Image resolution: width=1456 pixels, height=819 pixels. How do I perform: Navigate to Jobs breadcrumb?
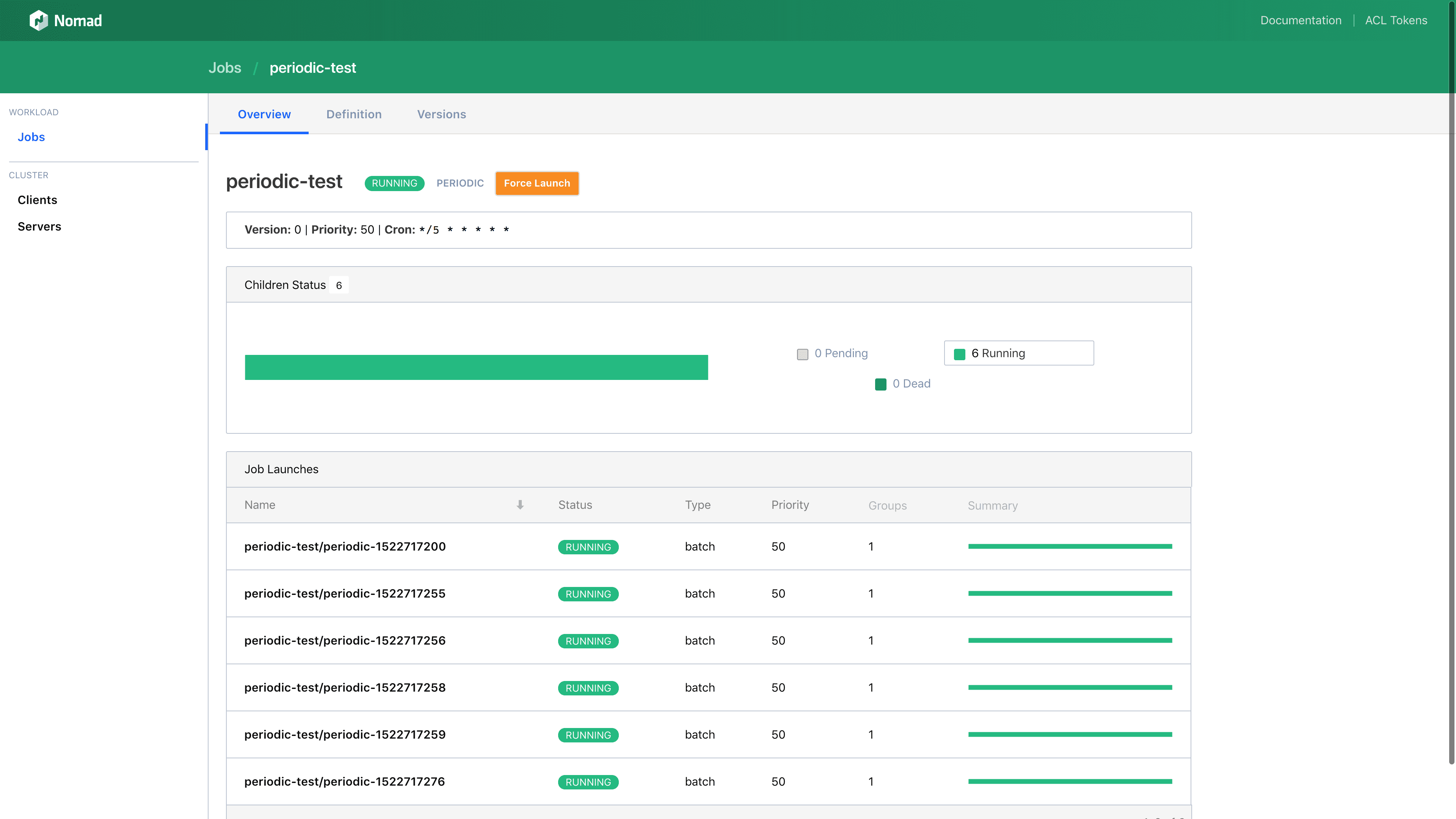[x=225, y=68]
